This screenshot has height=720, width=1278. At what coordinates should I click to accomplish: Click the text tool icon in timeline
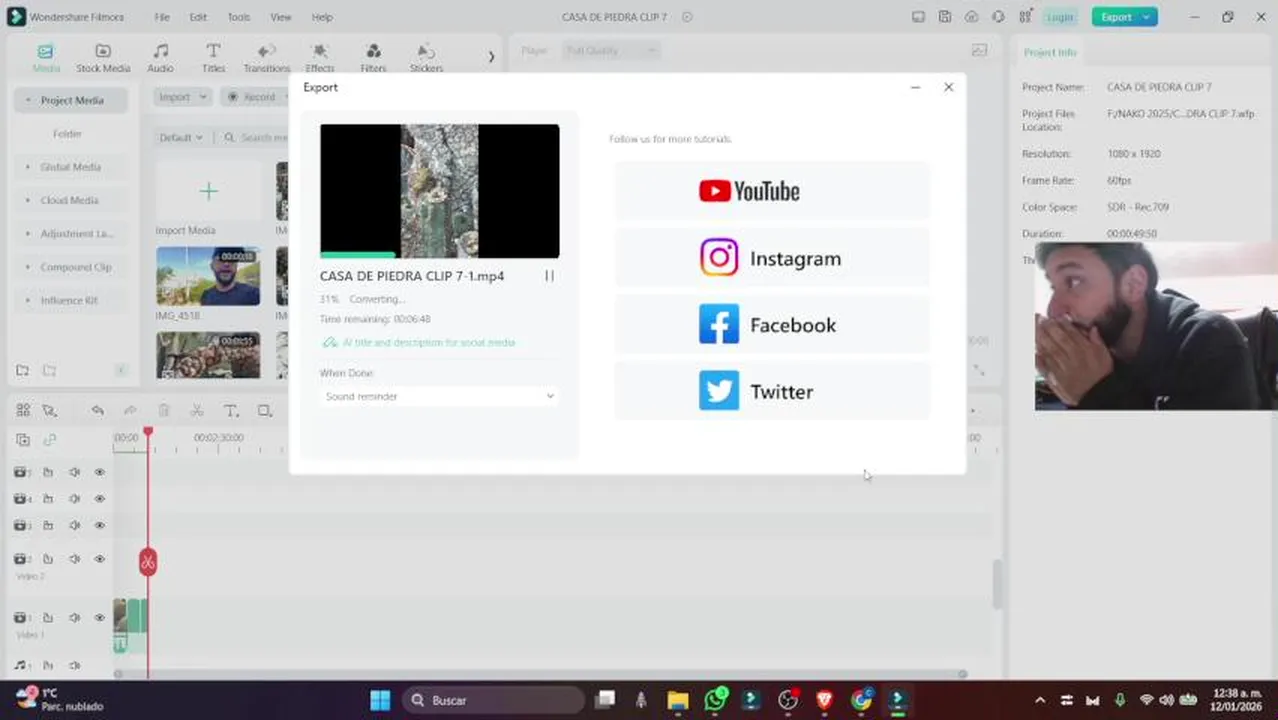click(231, 411)
